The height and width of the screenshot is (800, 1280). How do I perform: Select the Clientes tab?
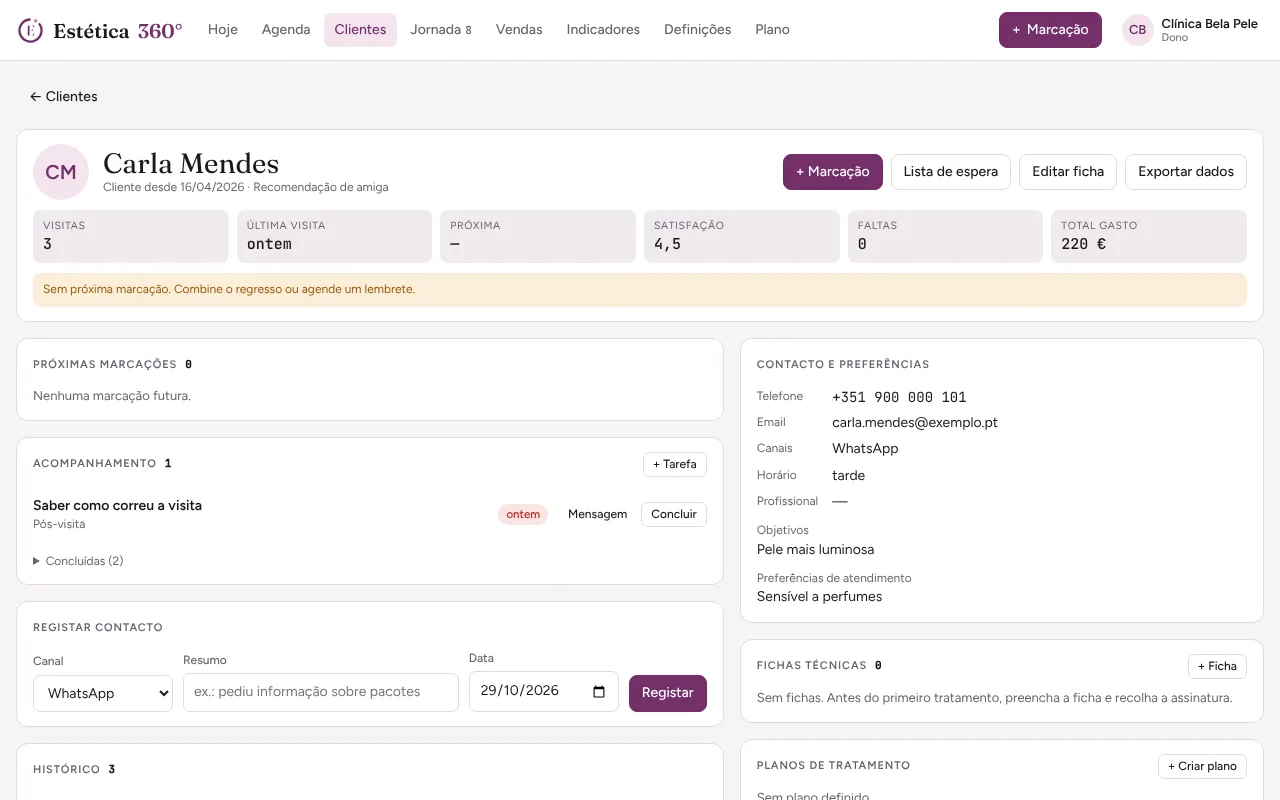tap(360, 30)
